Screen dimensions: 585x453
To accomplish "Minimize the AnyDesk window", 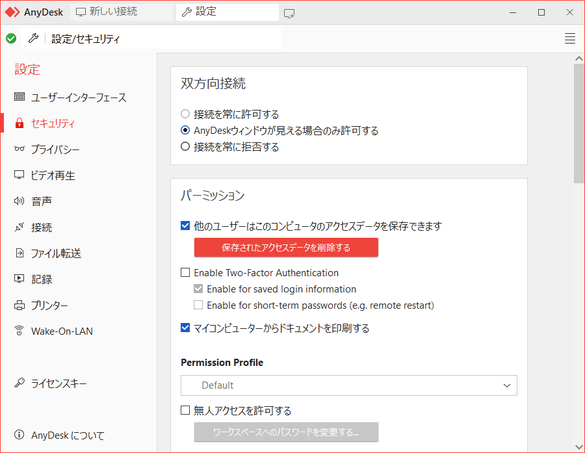I will 513,12.
